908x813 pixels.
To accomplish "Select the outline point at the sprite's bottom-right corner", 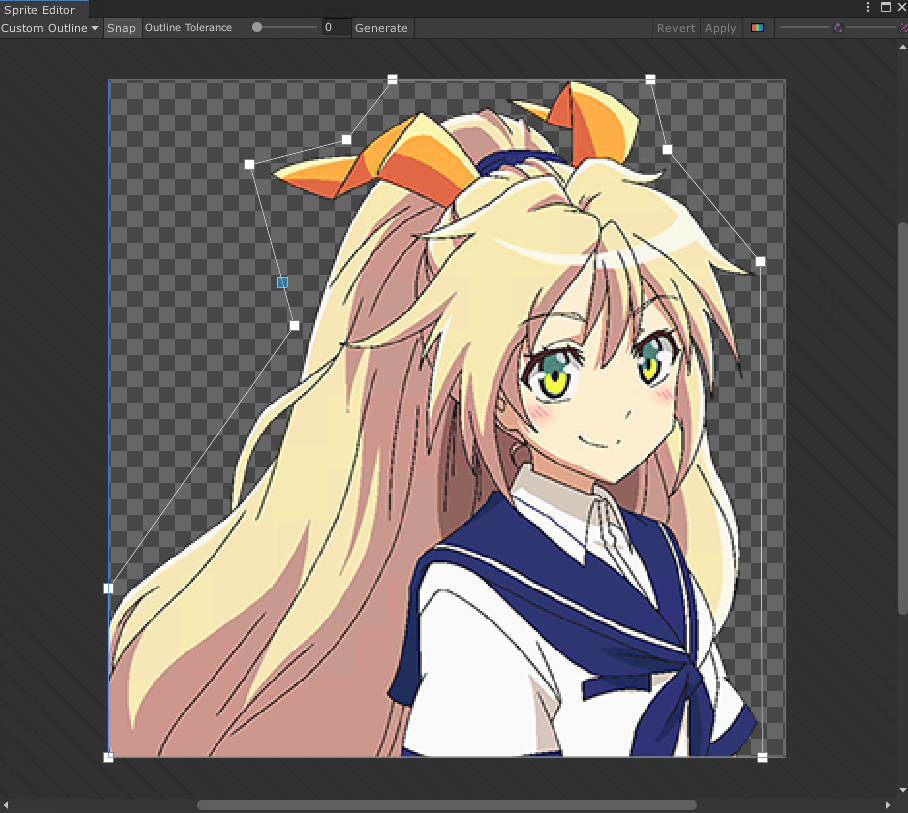I will tap(763, 757).
